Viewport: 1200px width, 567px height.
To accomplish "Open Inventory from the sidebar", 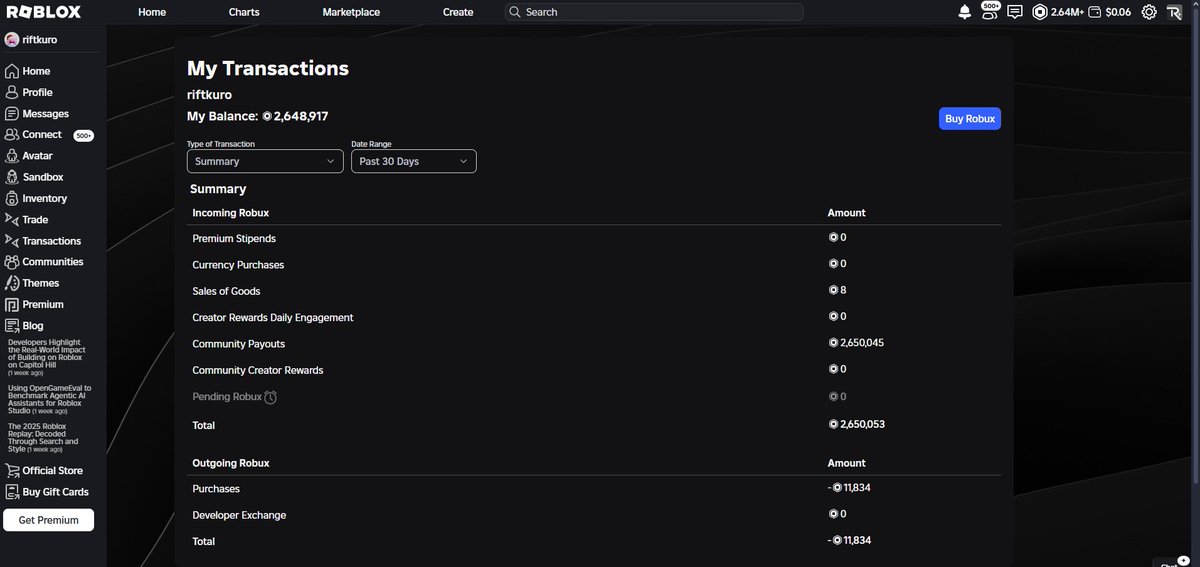I will tap(36, 198).
